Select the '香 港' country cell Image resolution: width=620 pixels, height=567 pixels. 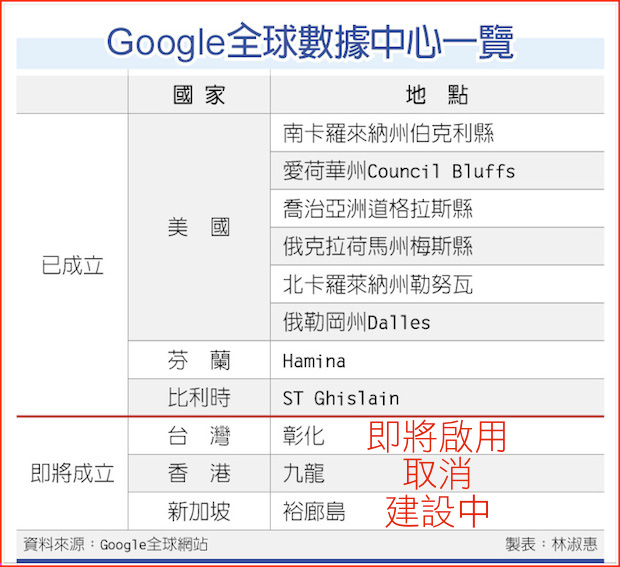point(199,473)
